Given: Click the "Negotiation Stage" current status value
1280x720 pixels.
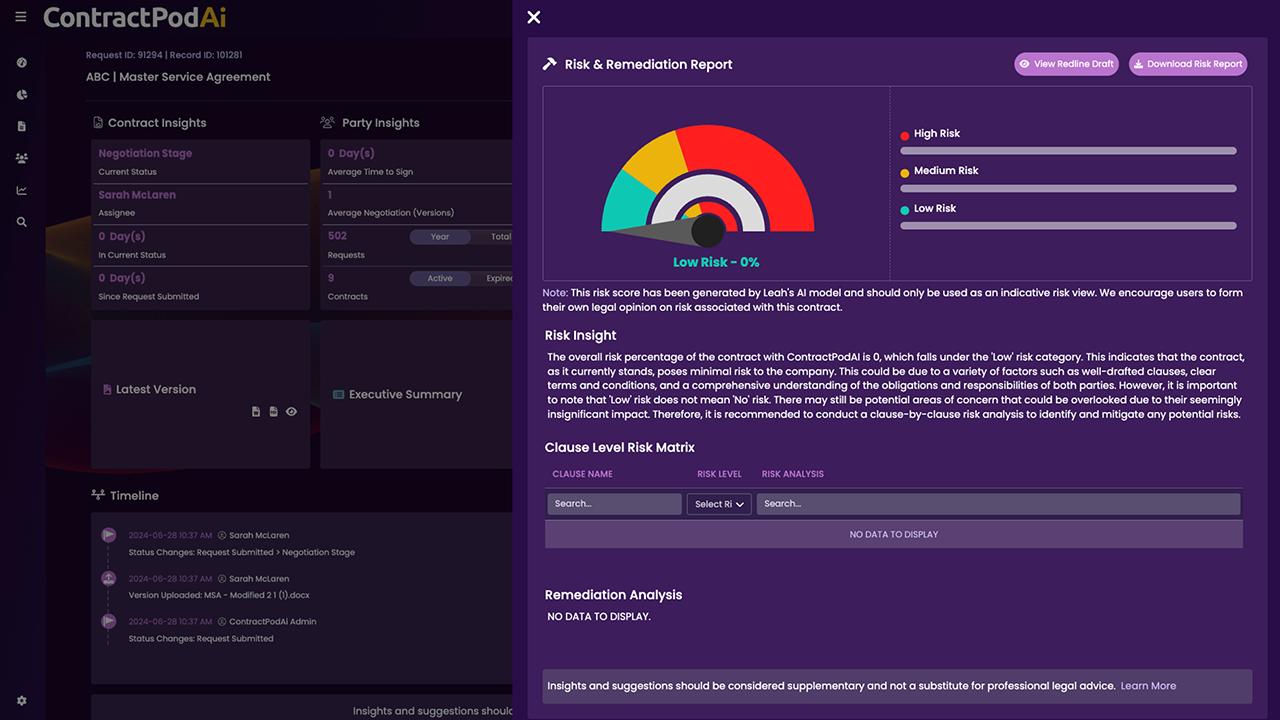Looking at the screenshot, I should click(x=145, y=154).
